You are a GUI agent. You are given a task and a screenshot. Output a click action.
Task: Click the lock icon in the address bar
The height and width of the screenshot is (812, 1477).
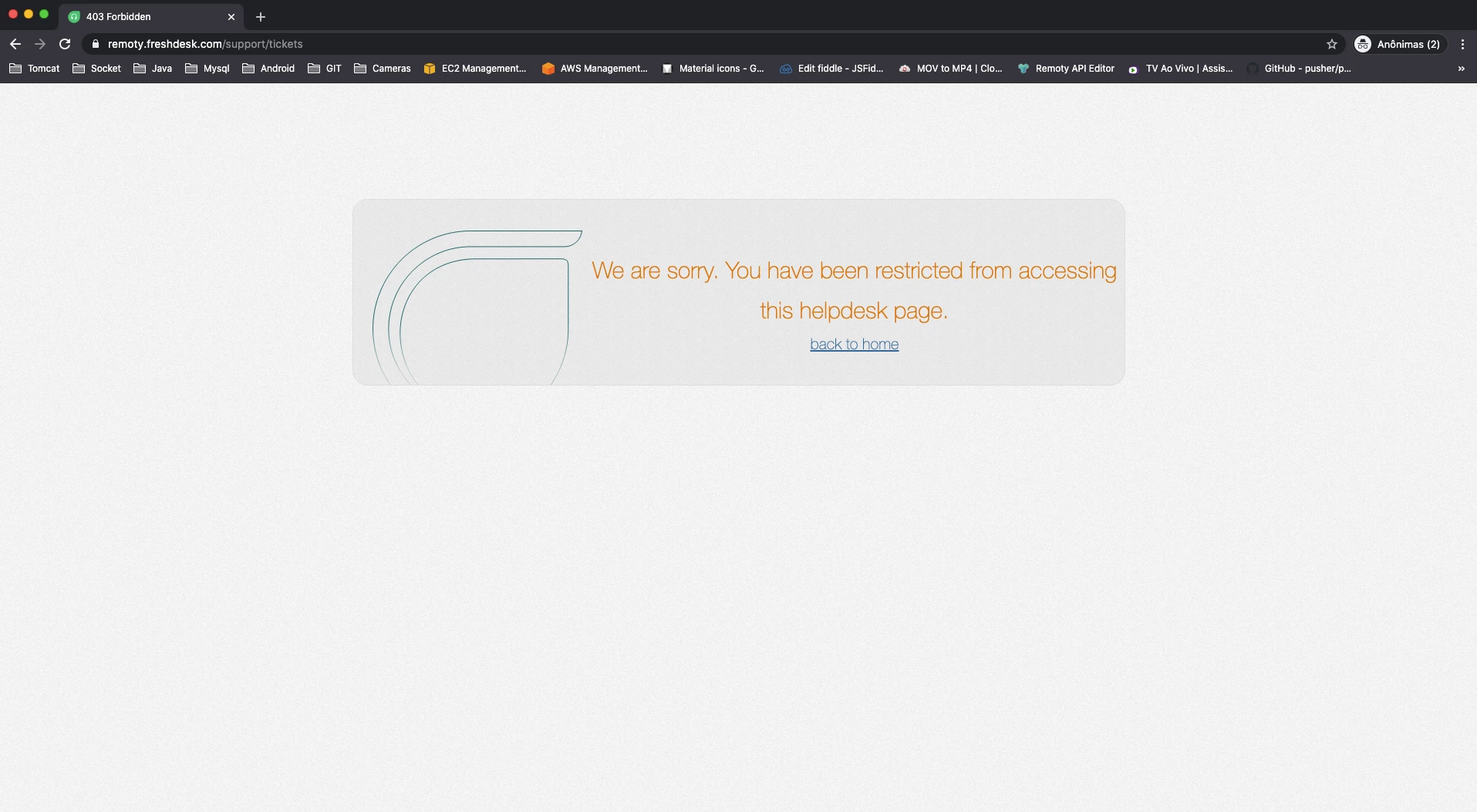96,44
